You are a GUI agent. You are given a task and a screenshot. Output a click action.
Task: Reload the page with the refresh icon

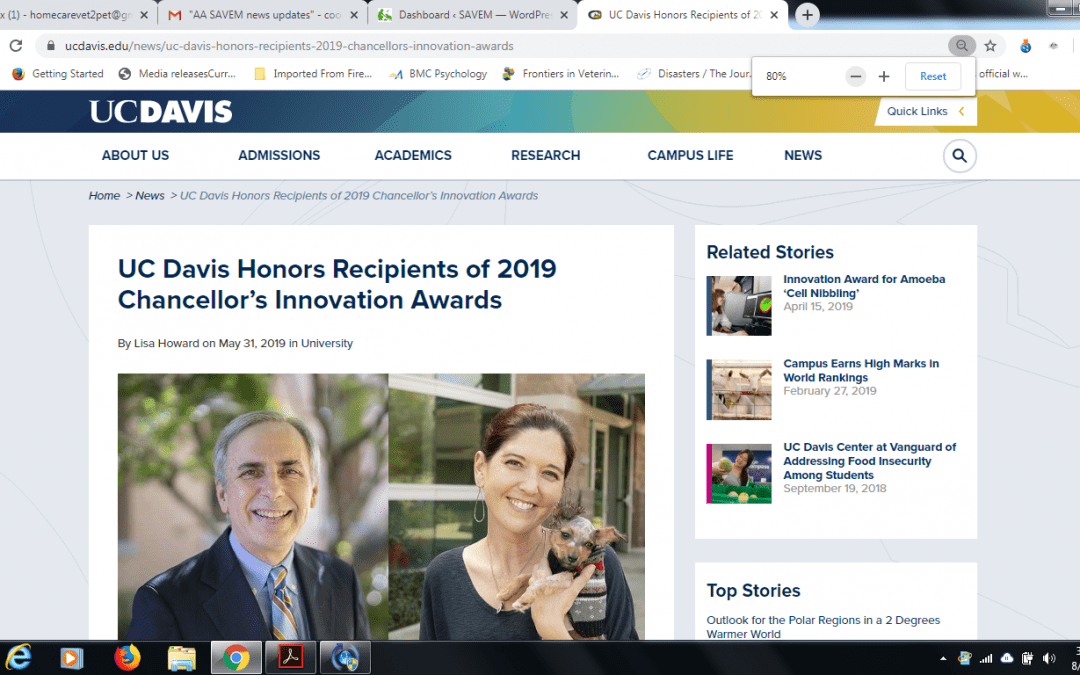click(16, 46)
